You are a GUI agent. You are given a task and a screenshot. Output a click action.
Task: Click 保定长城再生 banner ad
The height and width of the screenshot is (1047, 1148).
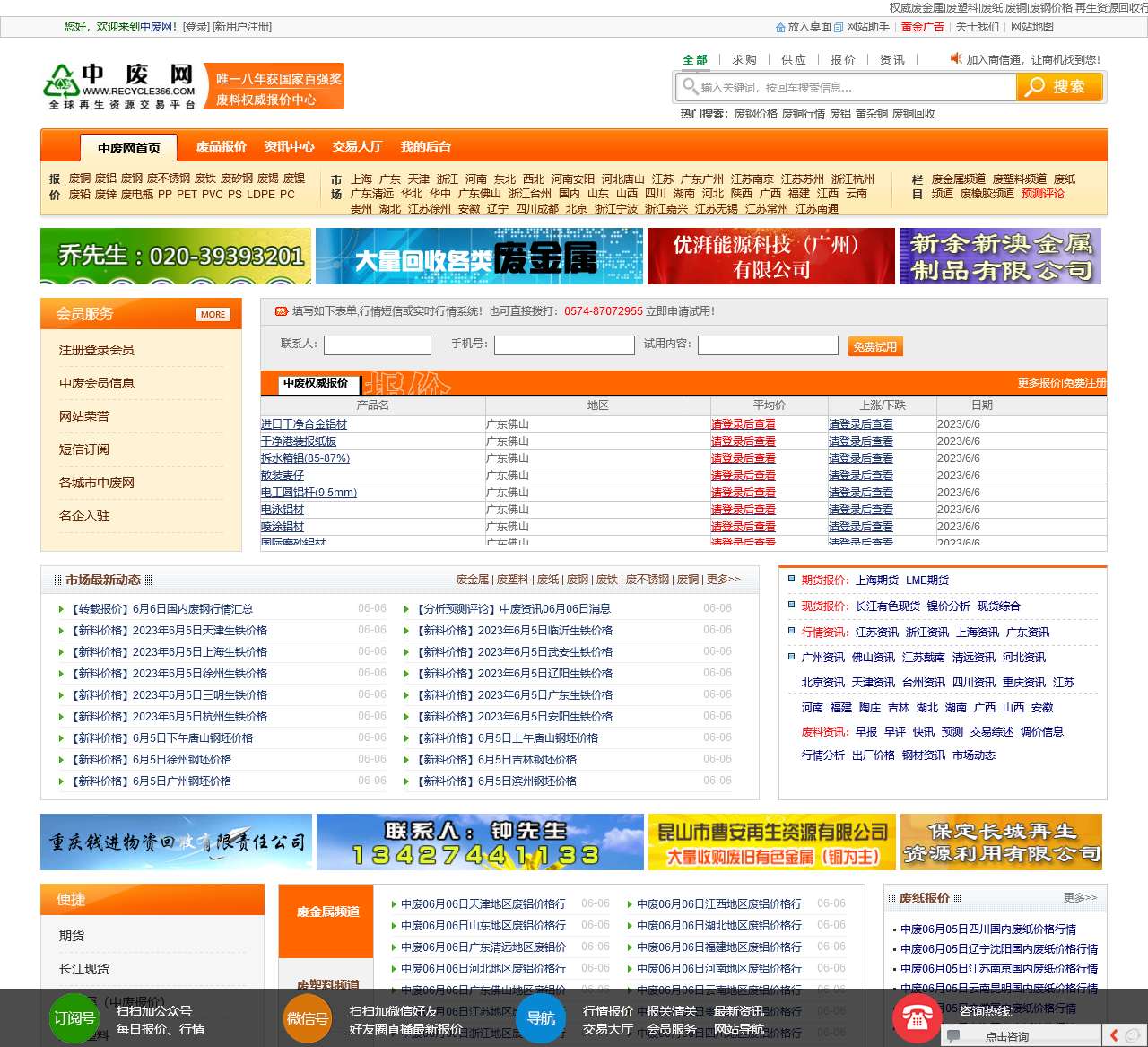coord(1001,842)
